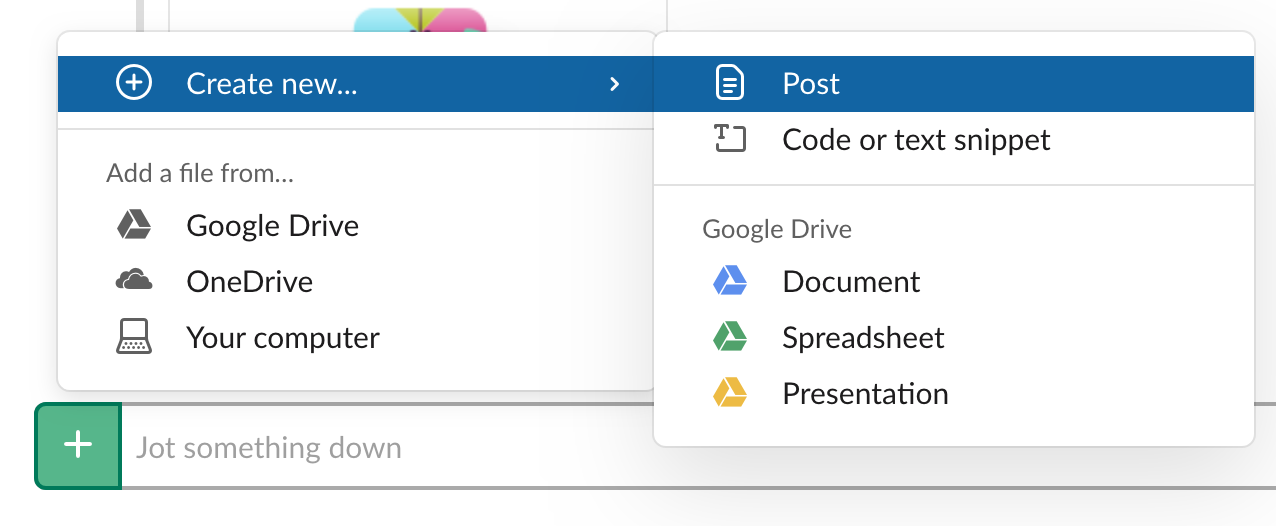Create a new Google Drive Spreadsheet
This screenshot has width=1276, height=526.
tap(863, 338)
